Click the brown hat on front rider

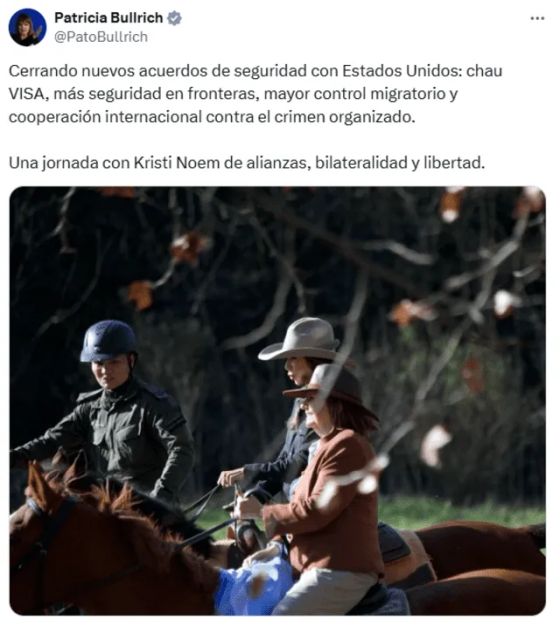pos(326,384)
